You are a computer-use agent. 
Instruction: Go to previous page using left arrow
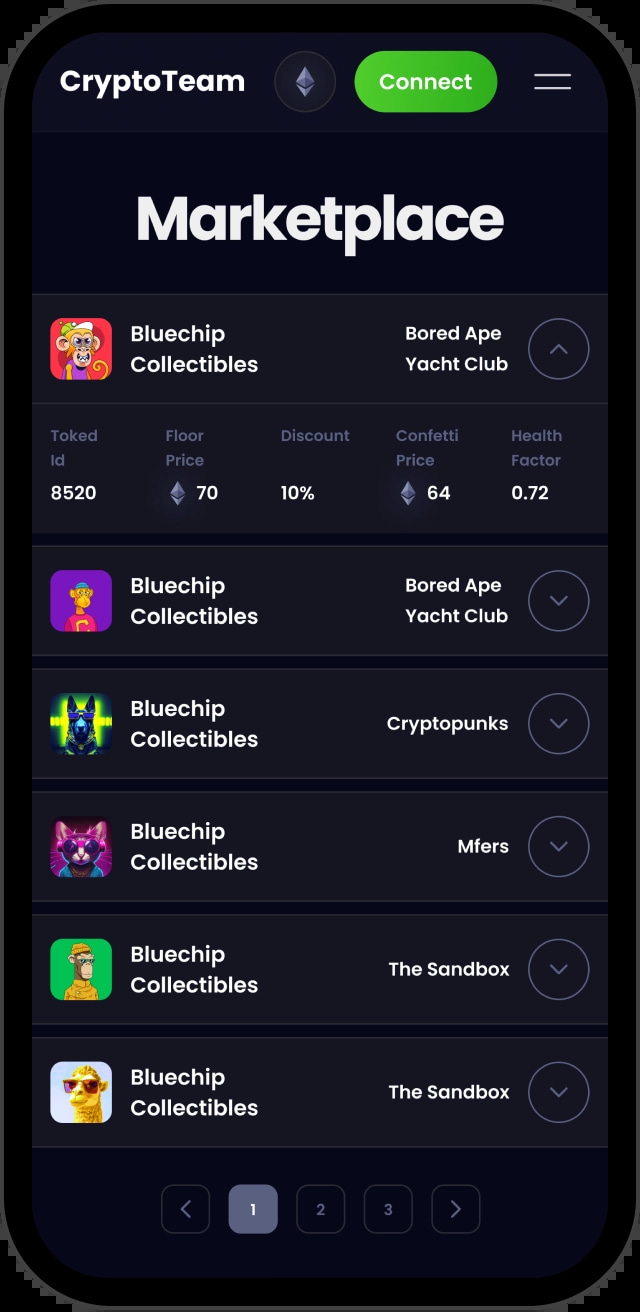[x=185, y=1209]
